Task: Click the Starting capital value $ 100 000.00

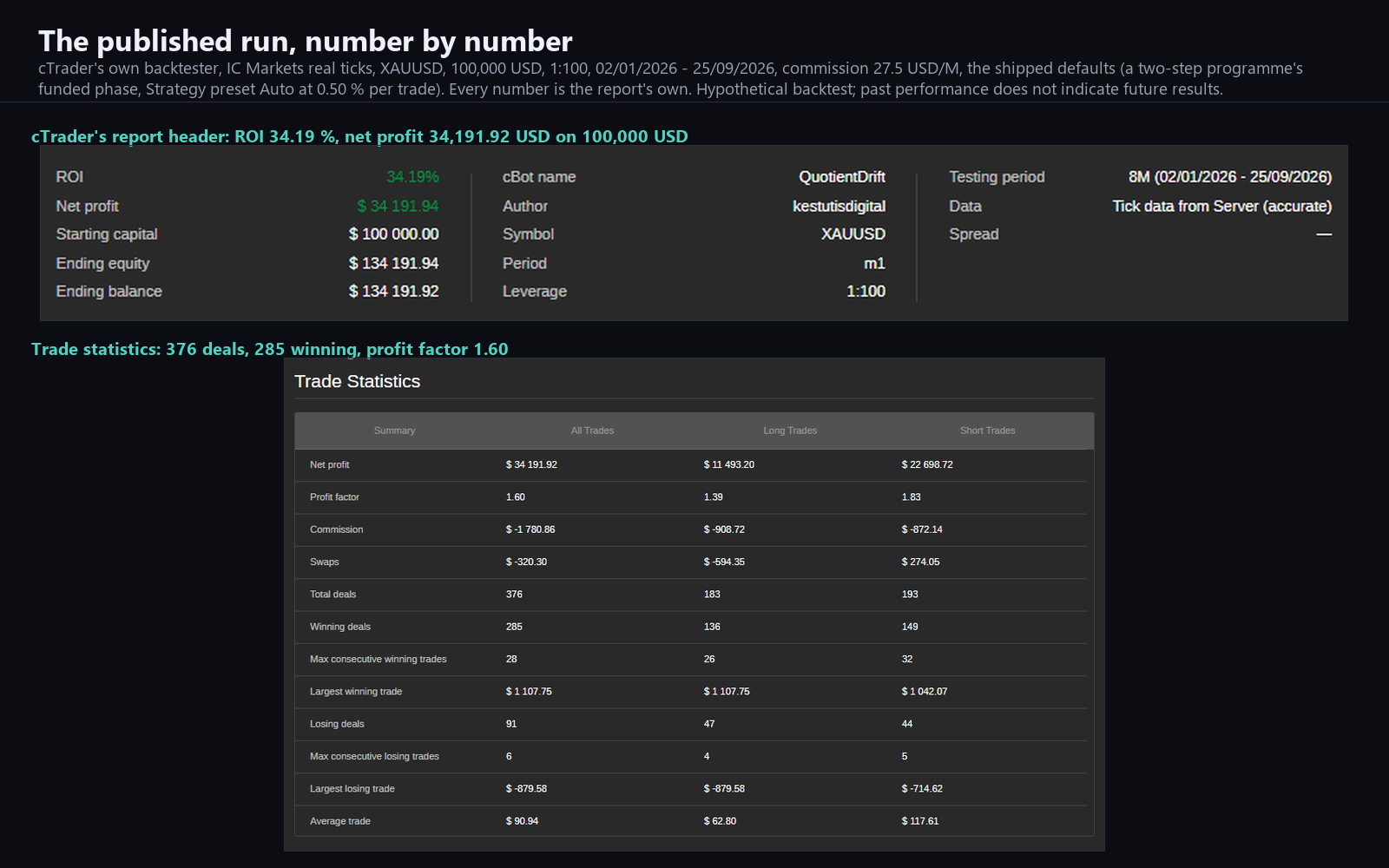Action: [393, 234]
